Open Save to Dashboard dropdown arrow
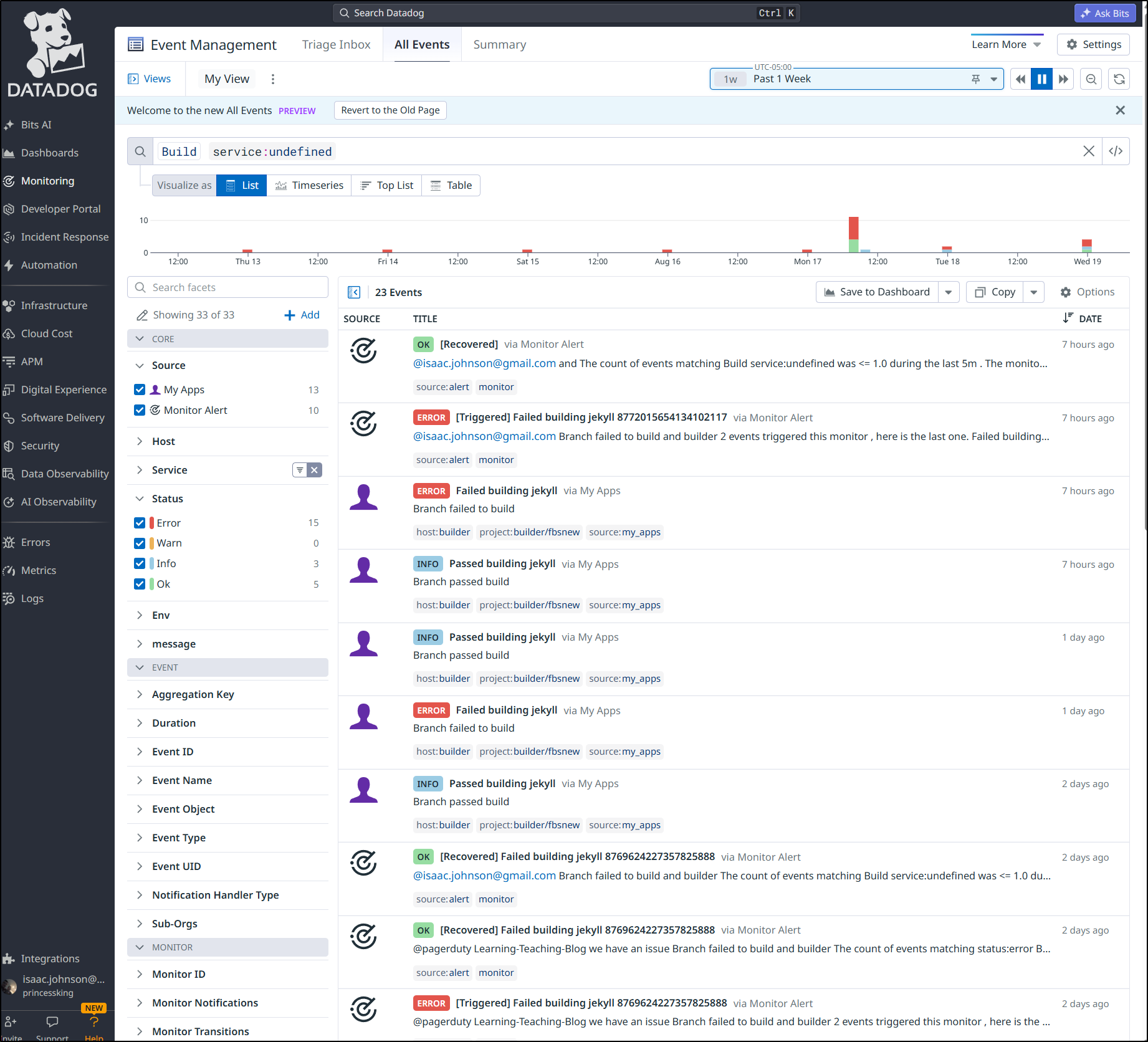1148x1042 pixels. pos(949,292)
